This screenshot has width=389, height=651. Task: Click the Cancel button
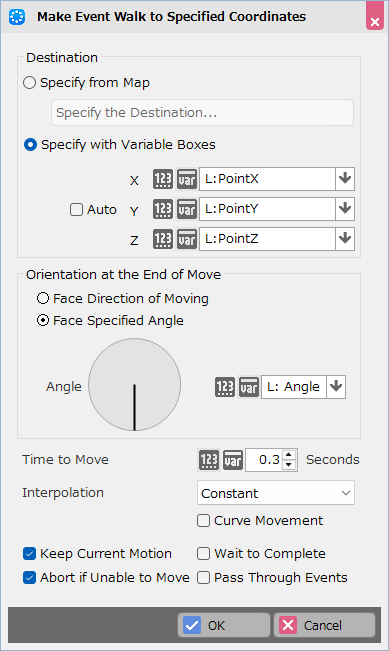324,625
